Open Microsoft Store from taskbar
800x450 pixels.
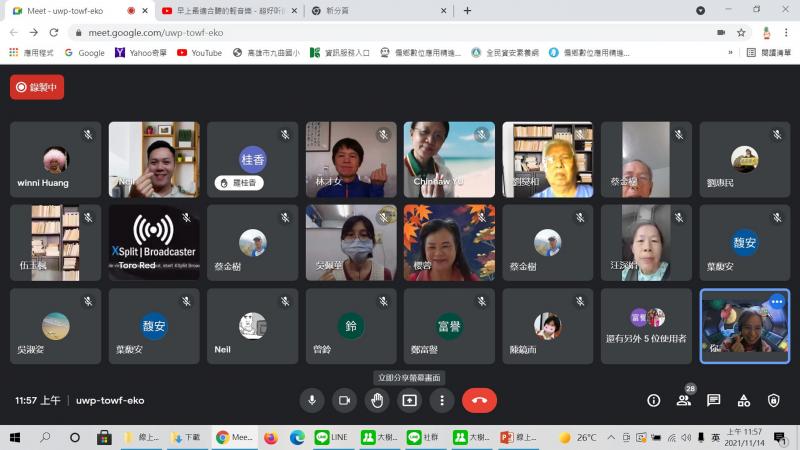tap(105, 438)
